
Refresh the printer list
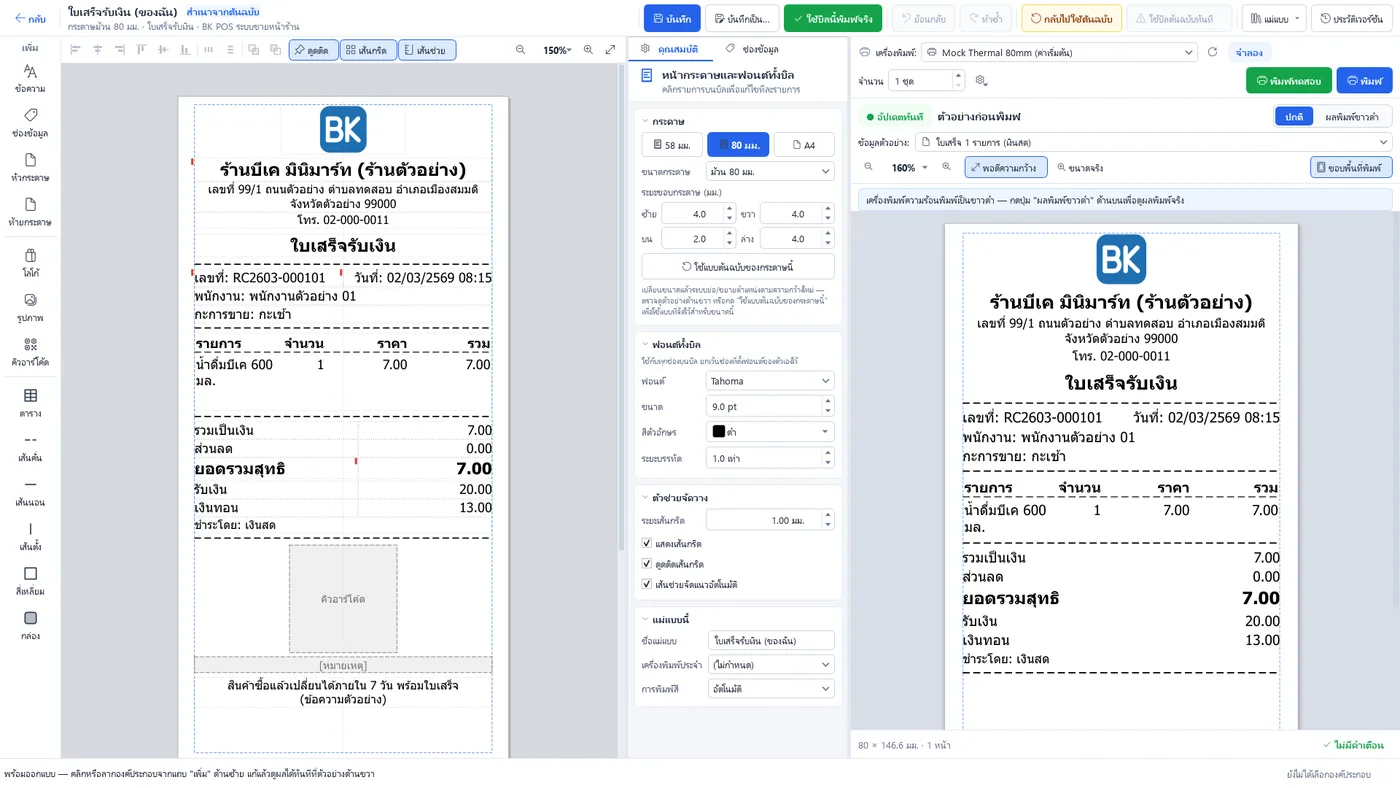pyautogui.click(x=1213, y=52)
